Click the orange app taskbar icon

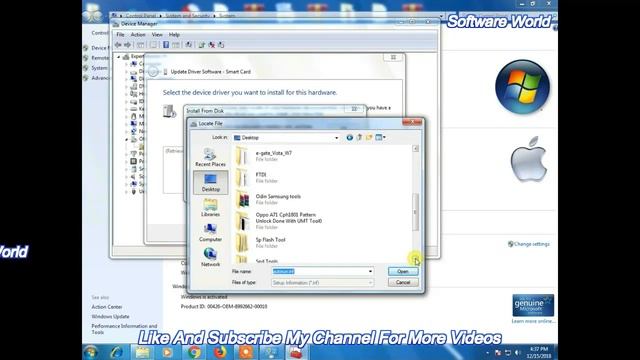pos(246,352)
